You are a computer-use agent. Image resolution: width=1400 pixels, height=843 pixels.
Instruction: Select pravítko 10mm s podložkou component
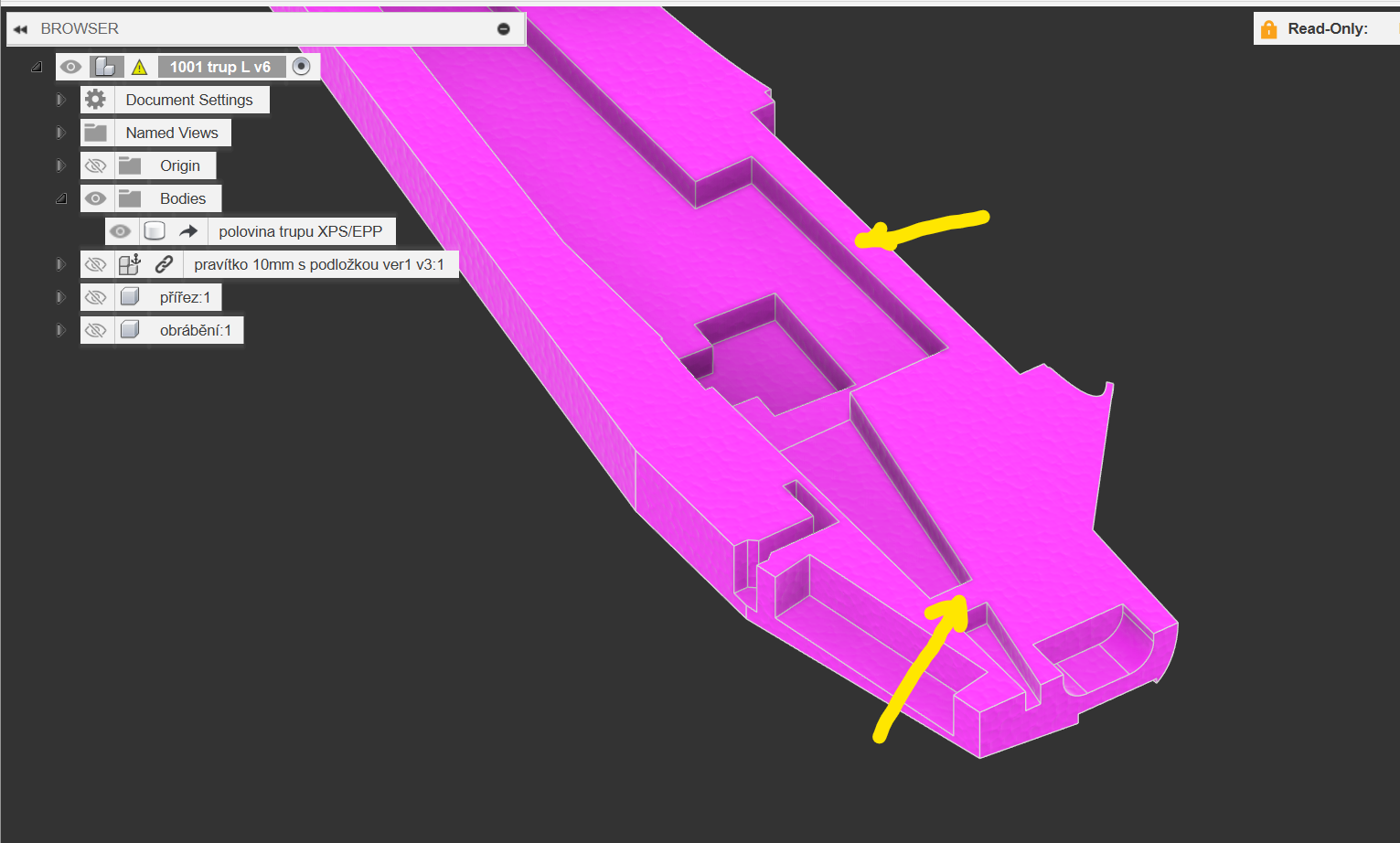[318, 264]
